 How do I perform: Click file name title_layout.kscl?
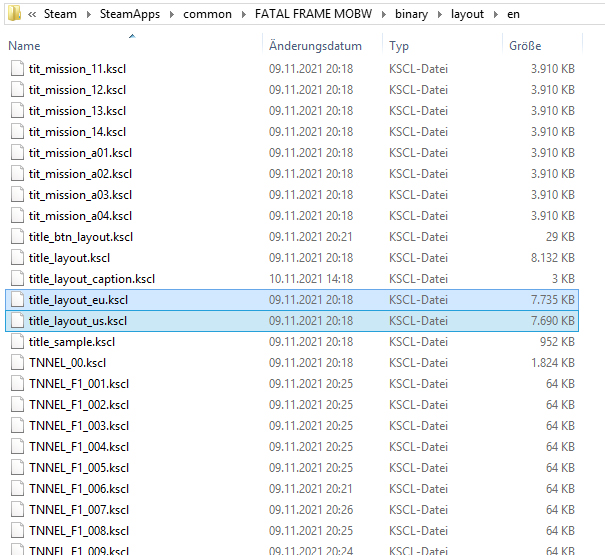click(69, 258)
